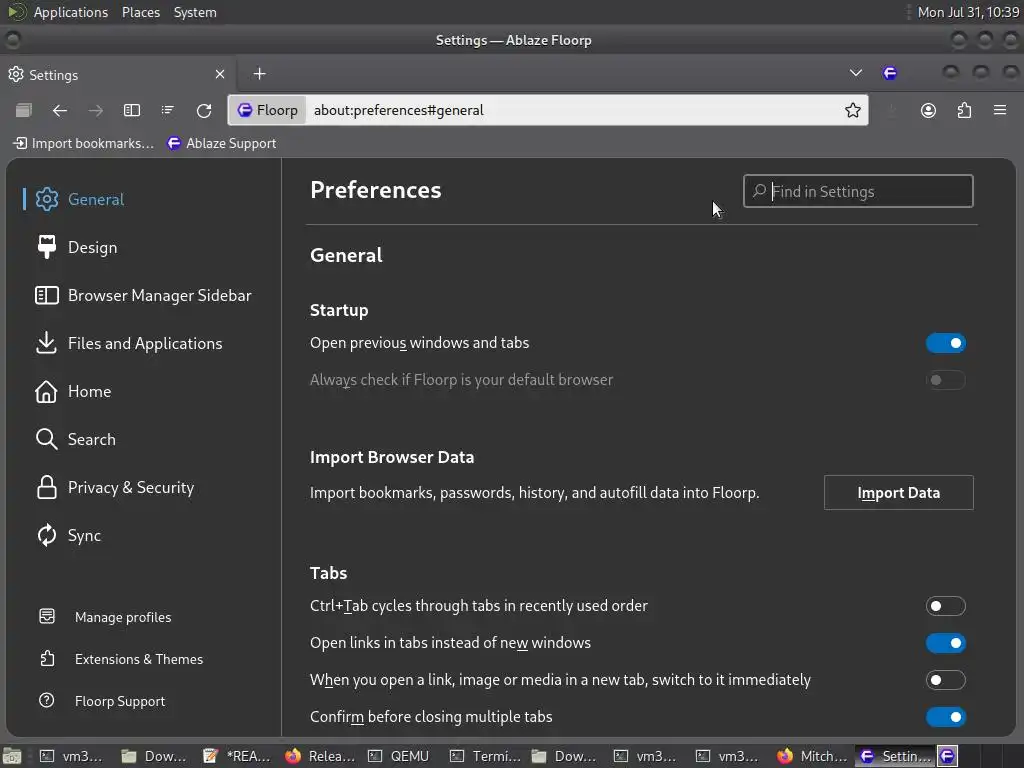Switch to the QEMU taskbar window
The image size is (1024, 768).
coord(398,756)
